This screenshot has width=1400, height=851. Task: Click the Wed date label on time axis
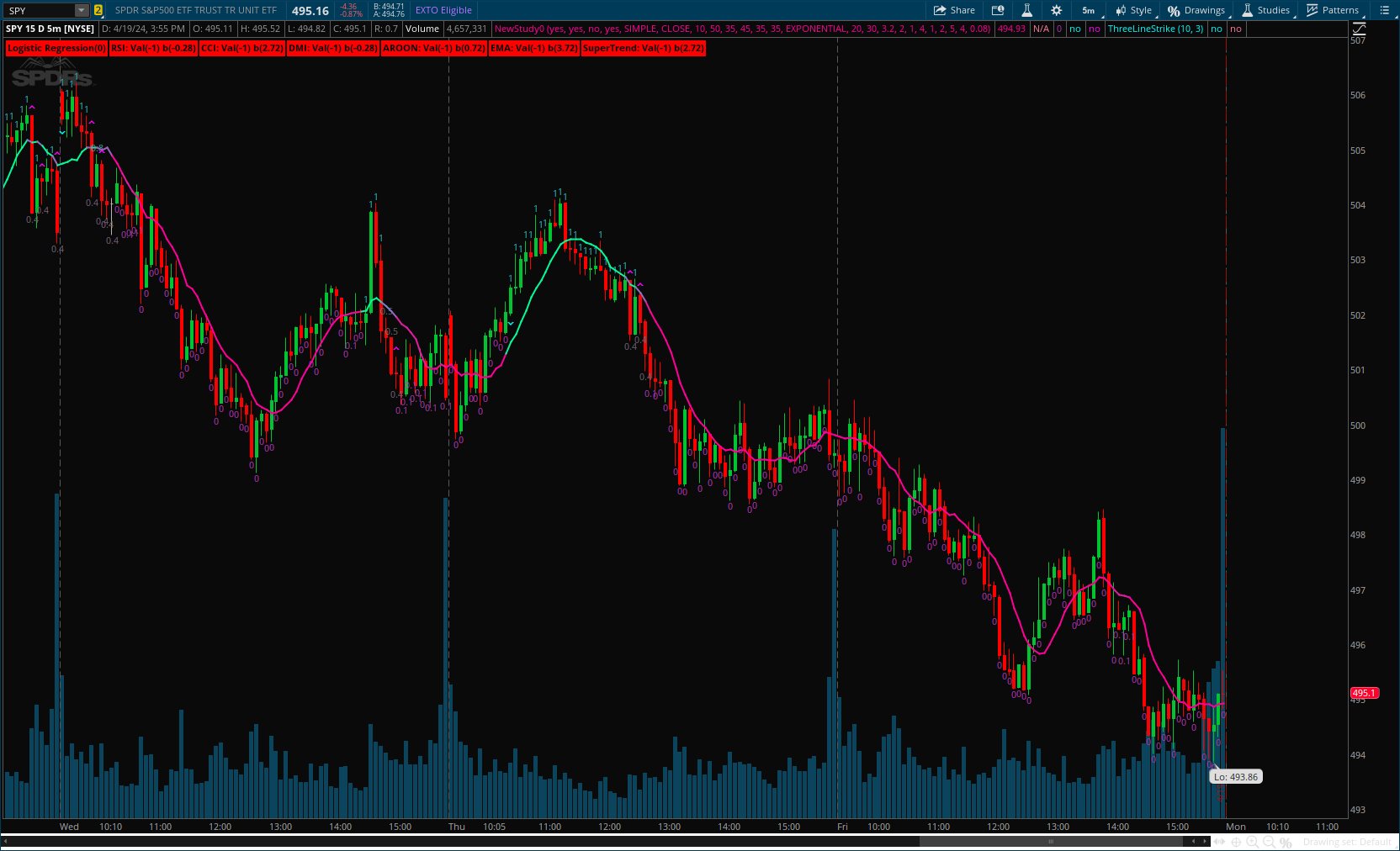tap(69, 827)
